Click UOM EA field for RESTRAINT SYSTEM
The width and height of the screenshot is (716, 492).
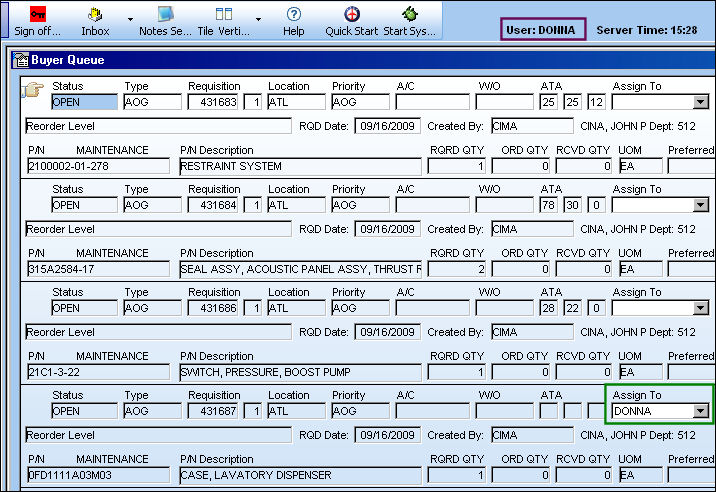coord(641,166)
